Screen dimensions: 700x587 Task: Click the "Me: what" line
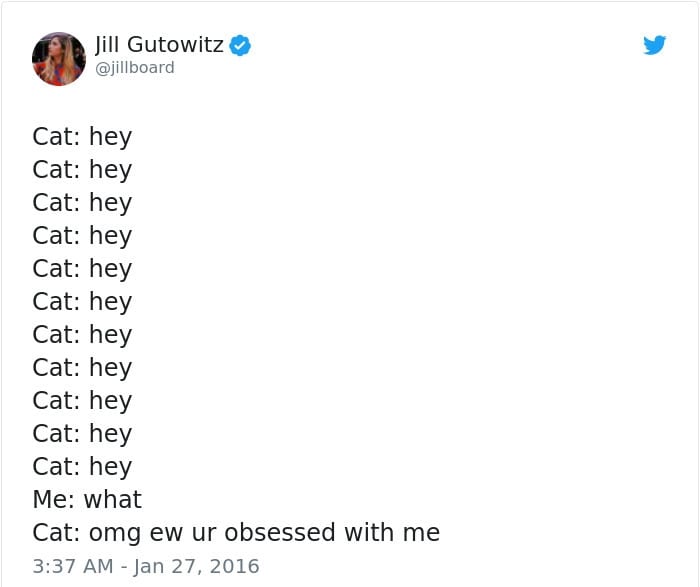tap(87, 499)
